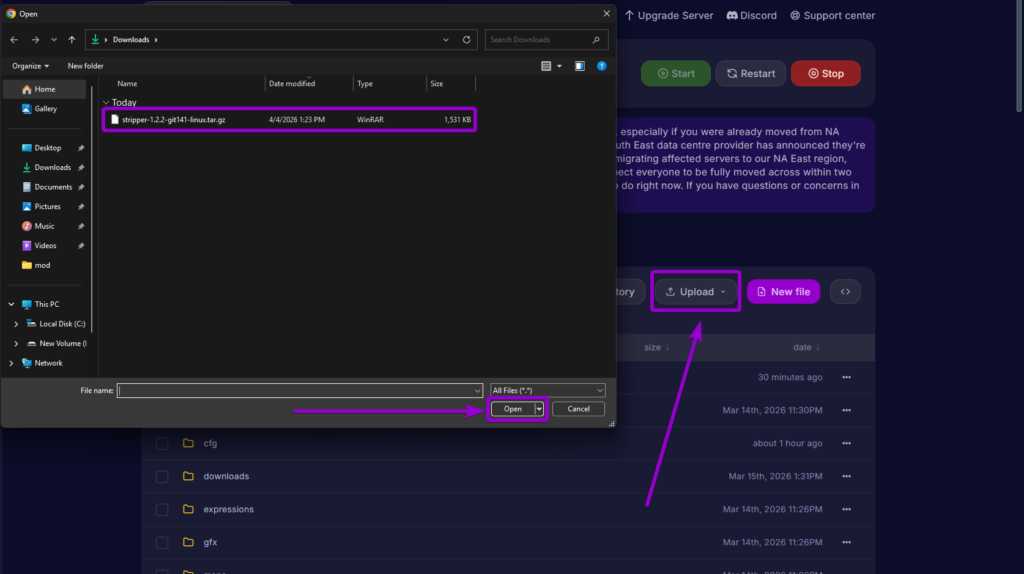
Task: Open Pictures quick access folder
Action: pos(47,207)
